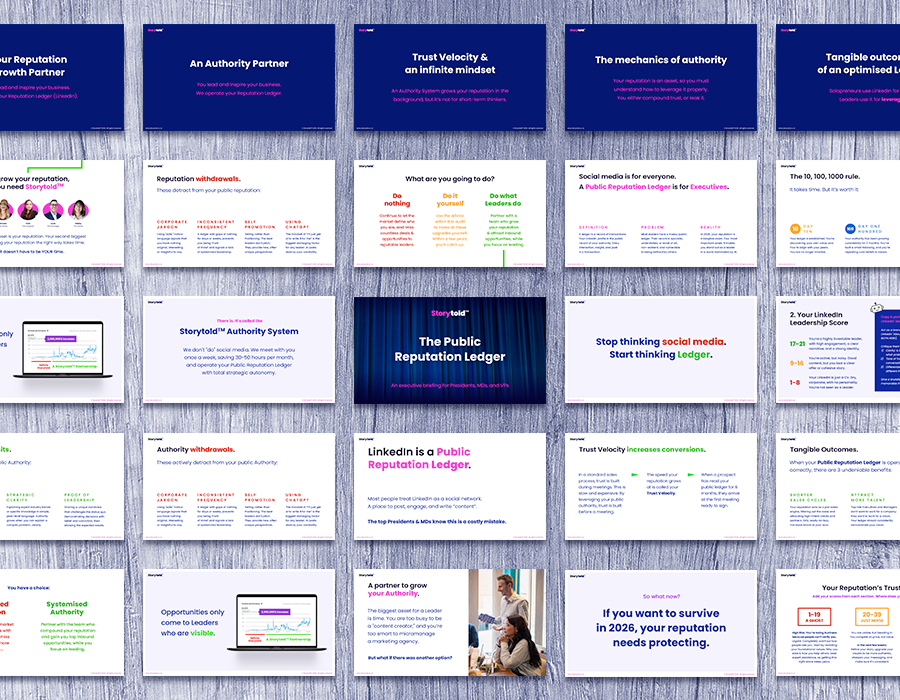Click the bespectacled man's profile photo
900x700 pixels.
pyautogui.click(x=53, y=210)
